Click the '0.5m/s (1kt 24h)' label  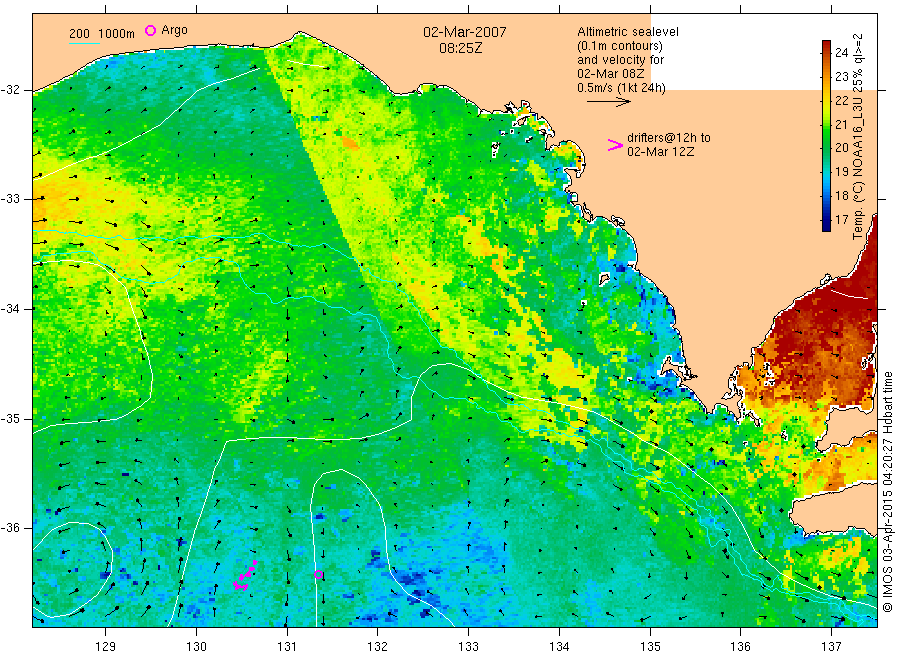tap(622, 88)
